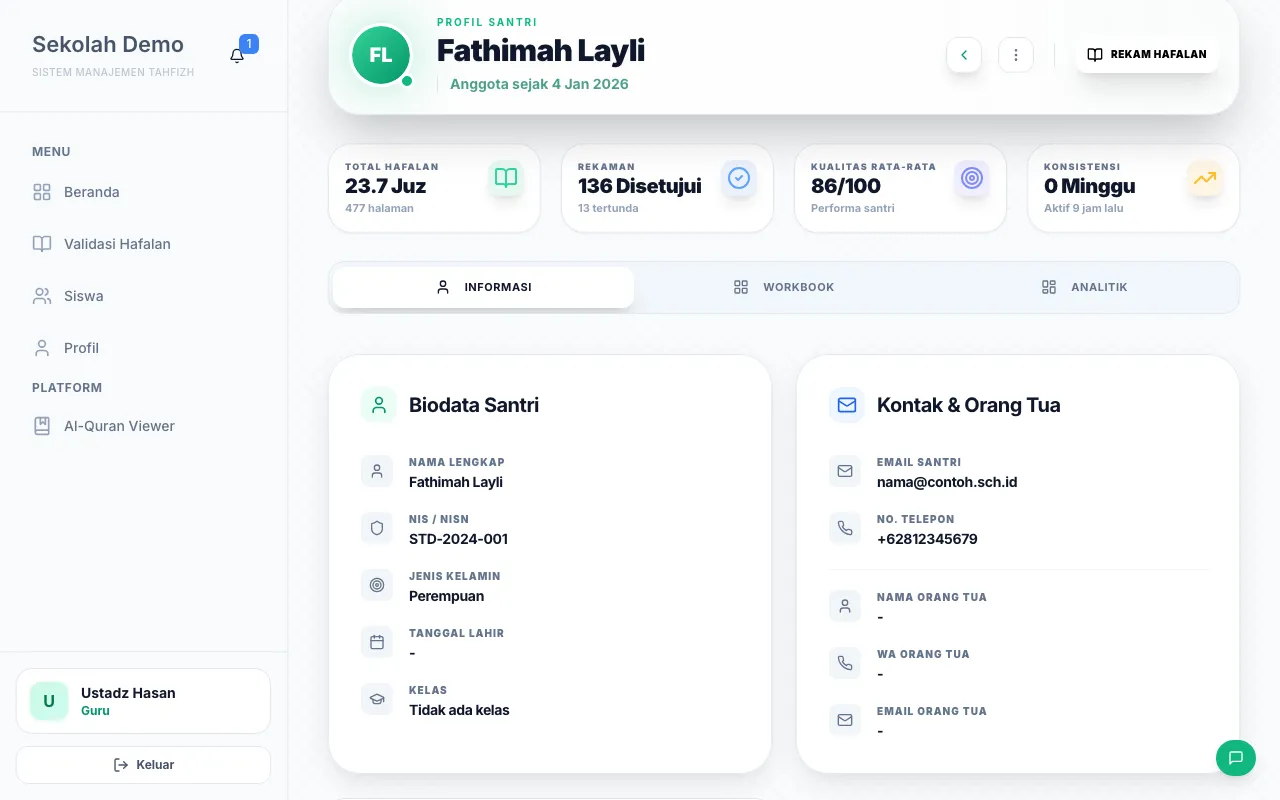Open the Al-Quran Viewer link

[144, 426]
